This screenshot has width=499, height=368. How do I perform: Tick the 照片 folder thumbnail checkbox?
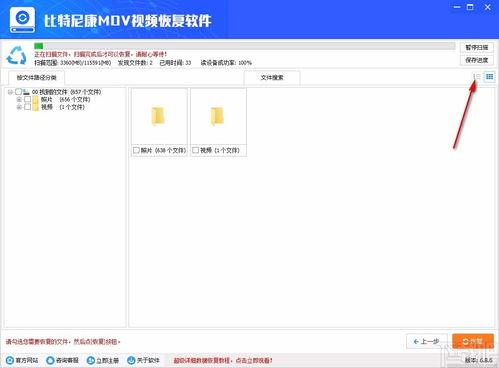(x=136, y=150)
